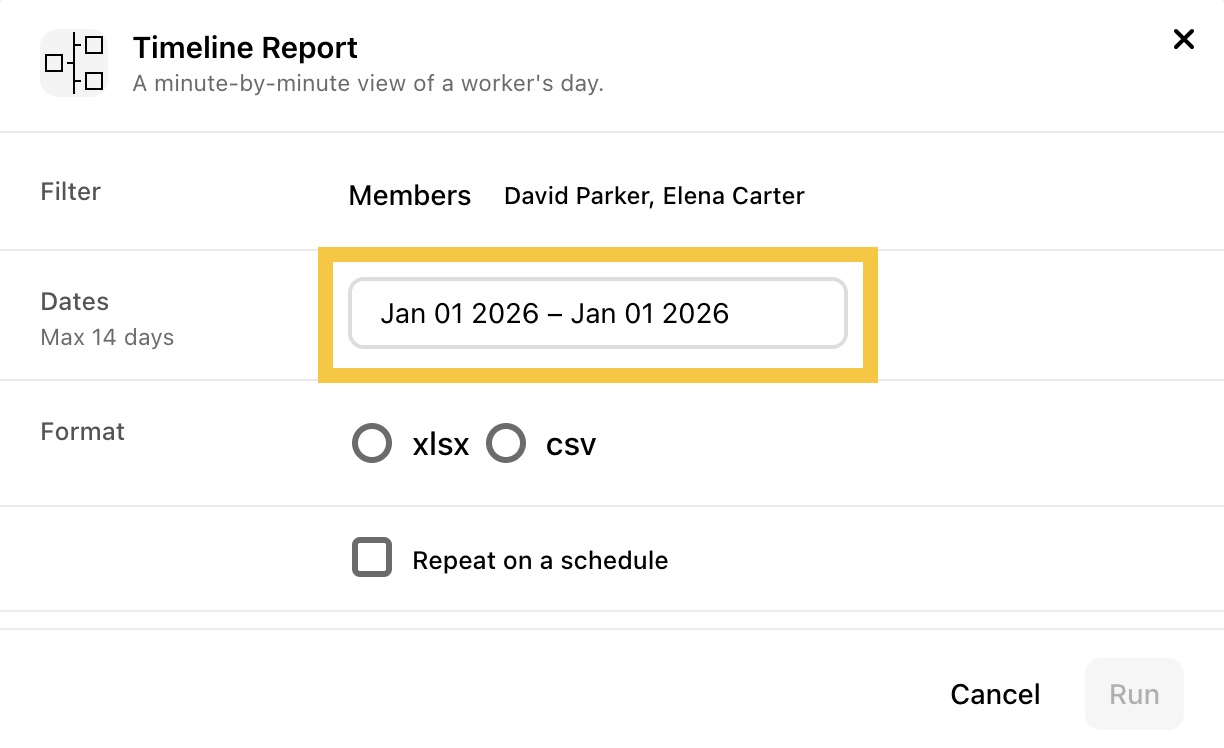Close the Timeline Report dialog
The height and width of the screenshot is (748, 1224).
point(1183,40)
